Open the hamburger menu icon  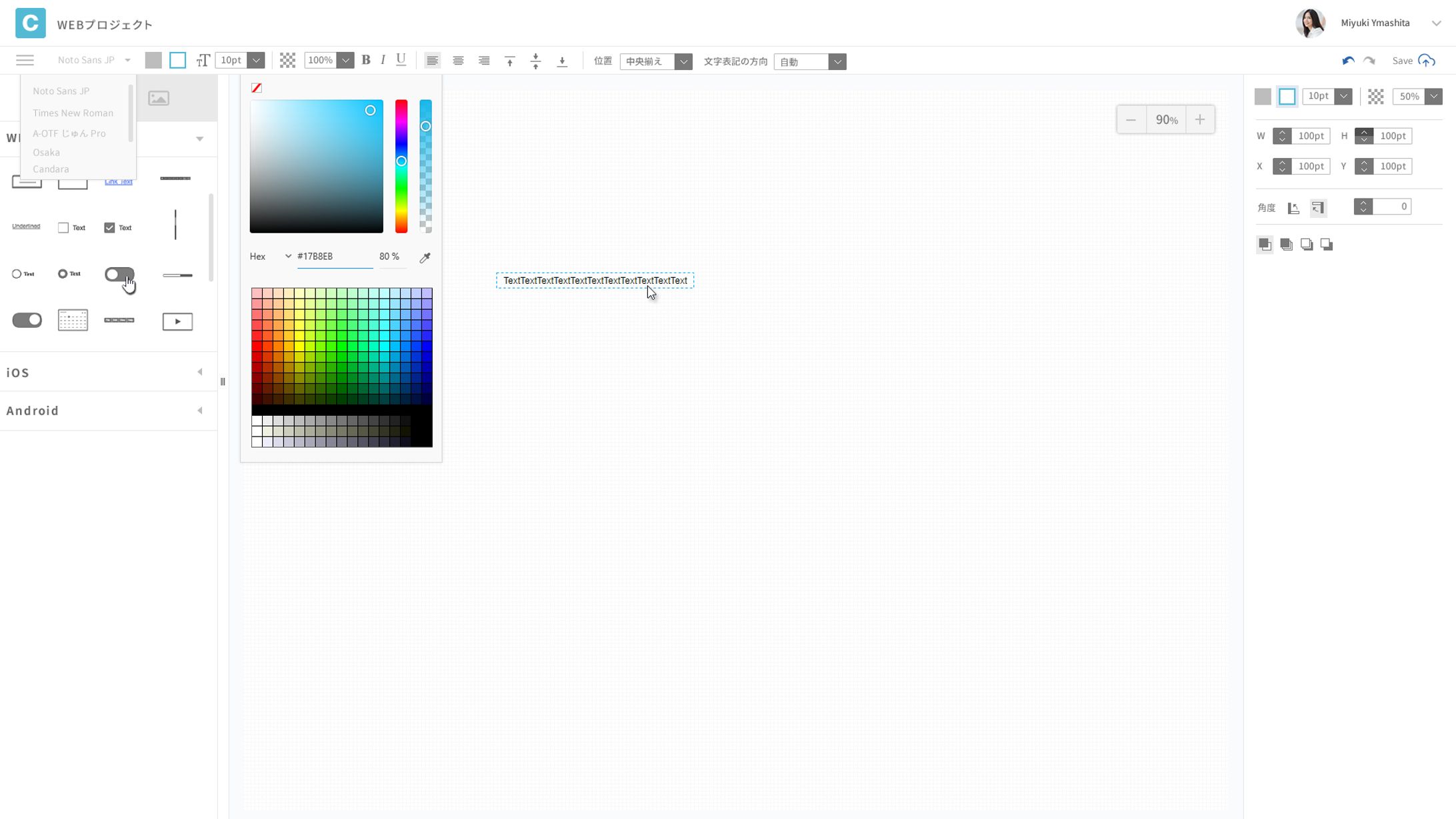(25, 61)
